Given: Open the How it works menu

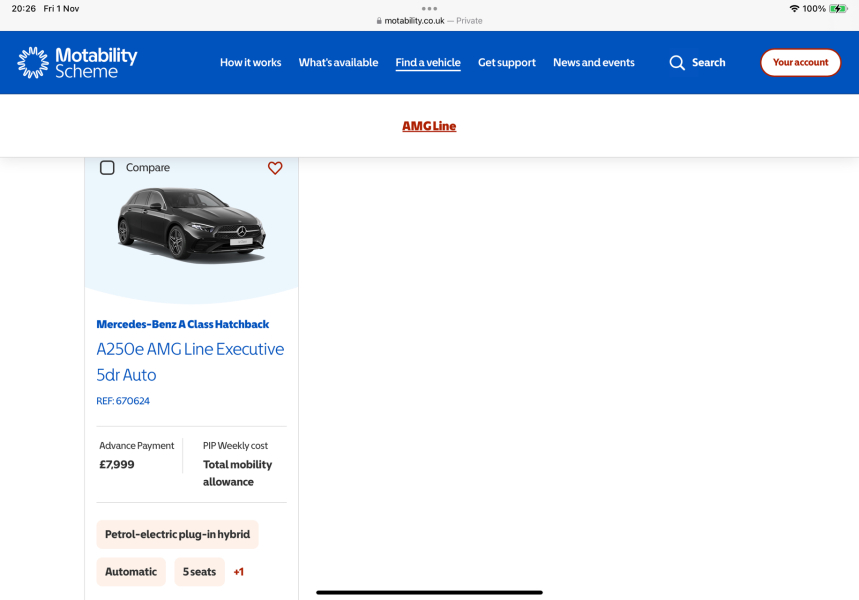Looking at the screenshot, I should pyautogui.click(x=250, y=62).
